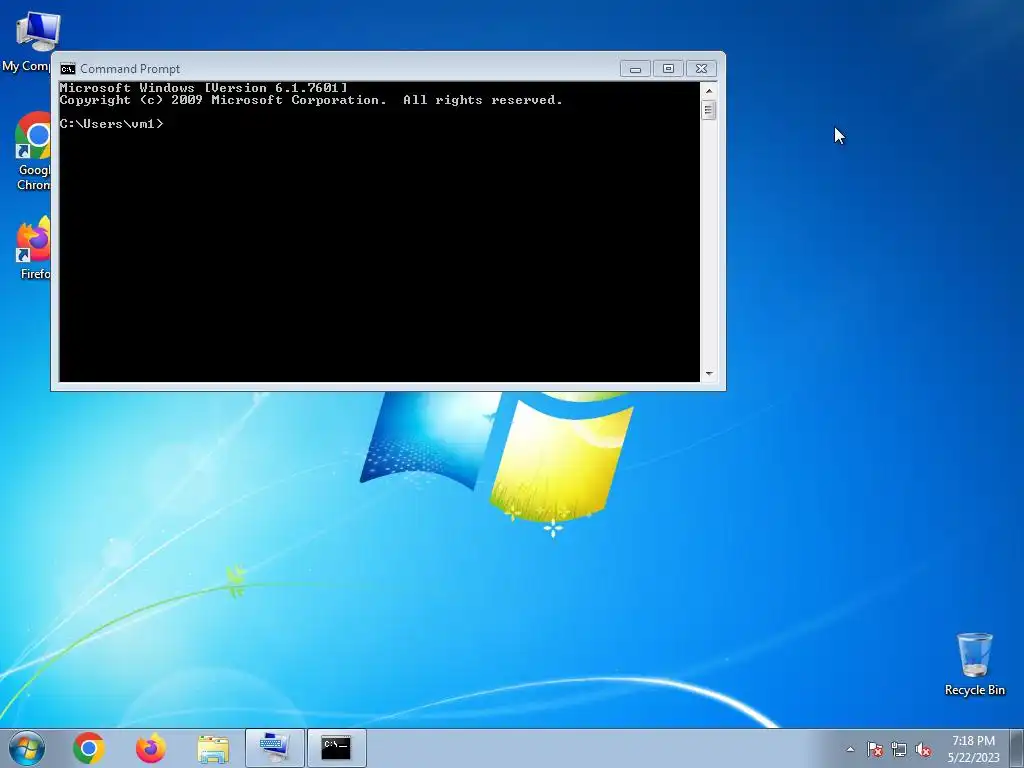
Task: Click the scroll down arrow in Command Prompt
Action: click(x=709, y=374)
